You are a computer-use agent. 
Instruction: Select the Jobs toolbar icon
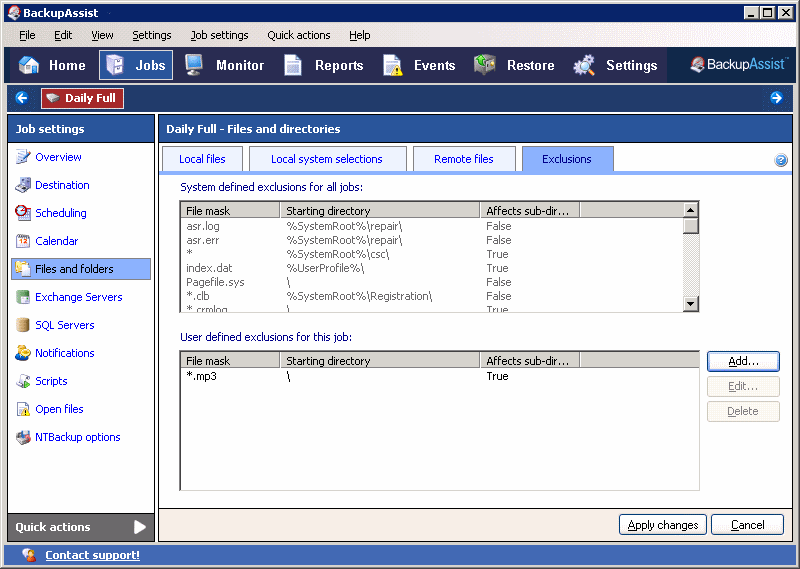pos(115,65)
